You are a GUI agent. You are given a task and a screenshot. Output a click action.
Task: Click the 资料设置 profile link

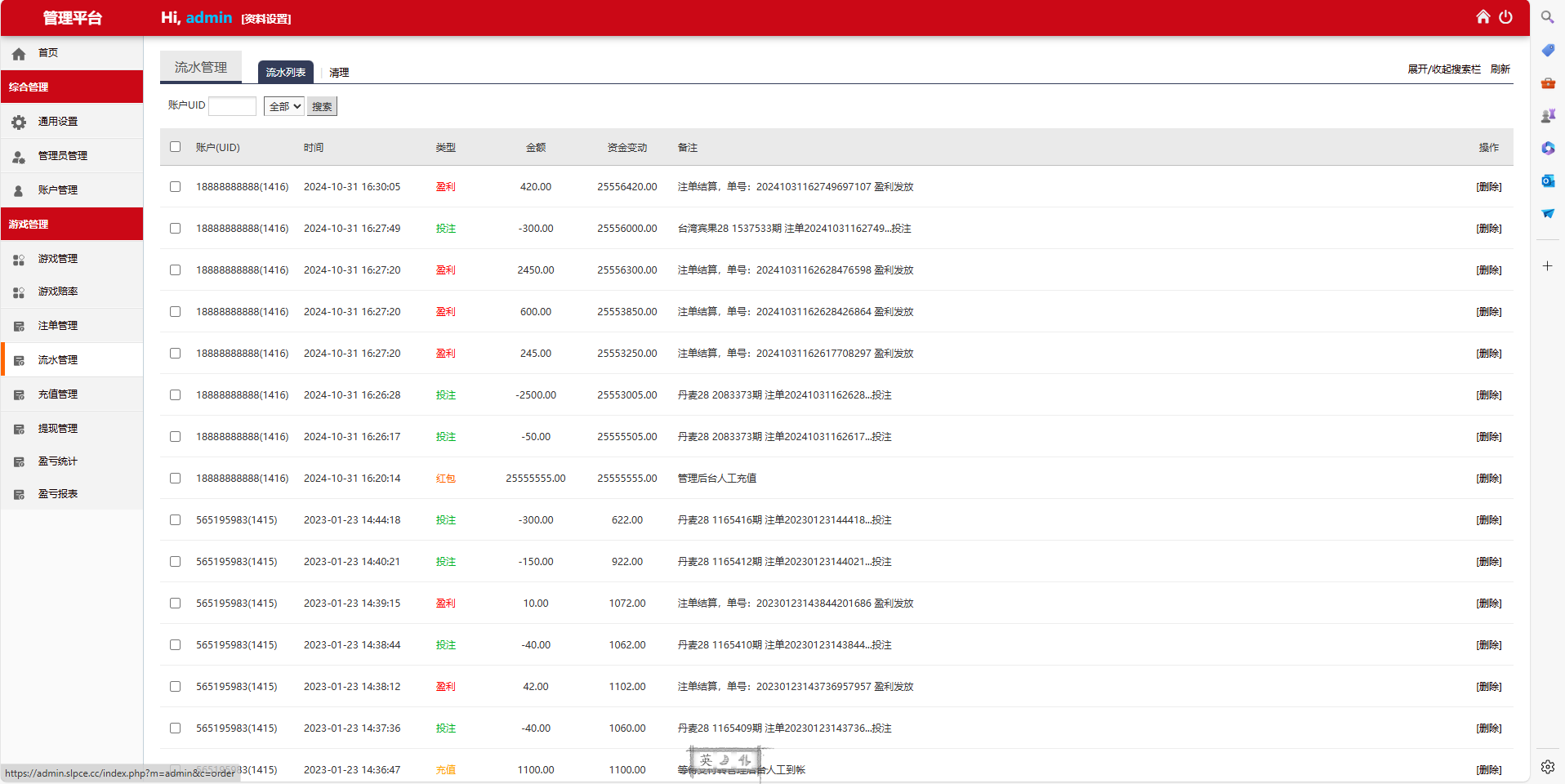coord(266,19)
